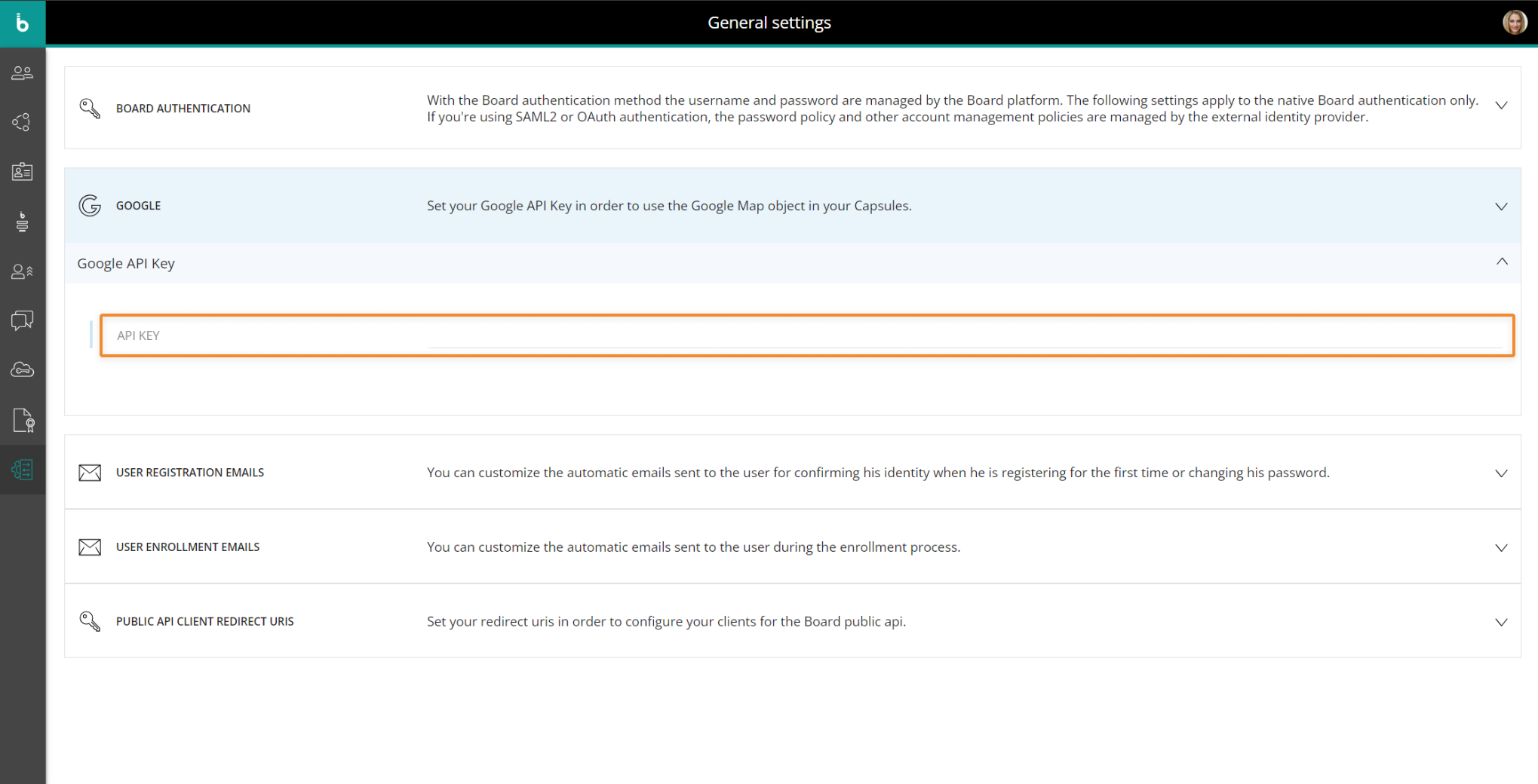Viewport: 1538px width, 784px height.
Task: Click the Board logo in top-left corner
Action: coord(23,23)
